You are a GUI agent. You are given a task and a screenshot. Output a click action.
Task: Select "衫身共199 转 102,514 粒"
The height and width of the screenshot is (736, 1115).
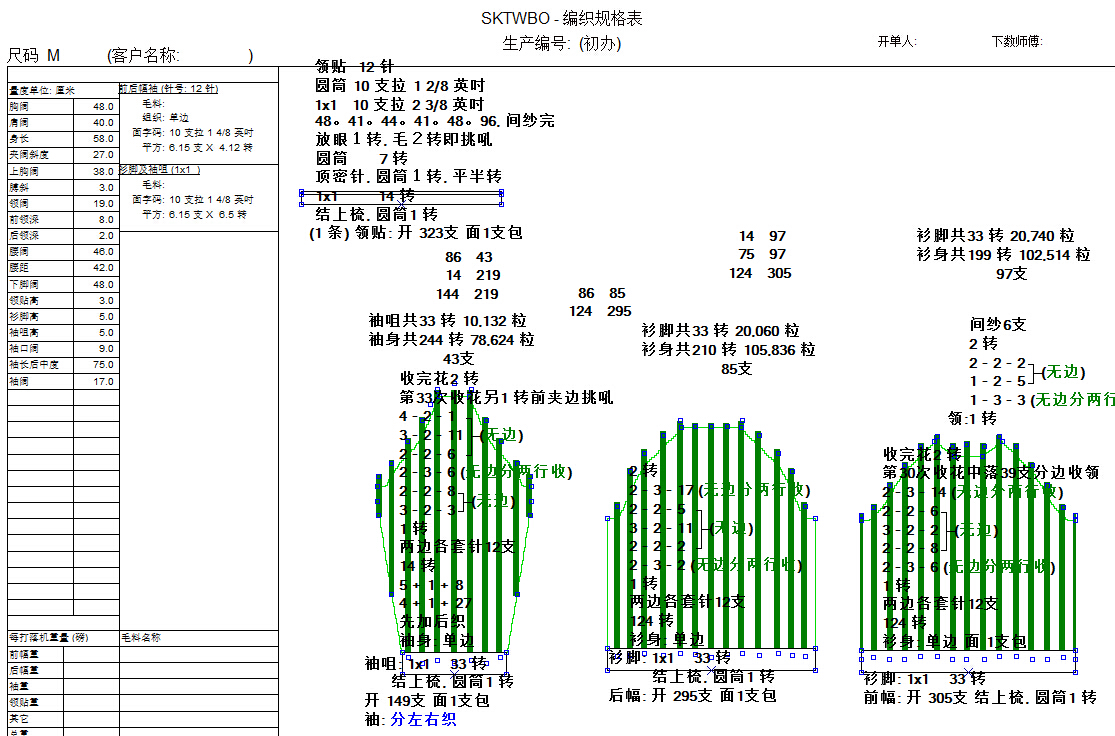(1003, 255)
